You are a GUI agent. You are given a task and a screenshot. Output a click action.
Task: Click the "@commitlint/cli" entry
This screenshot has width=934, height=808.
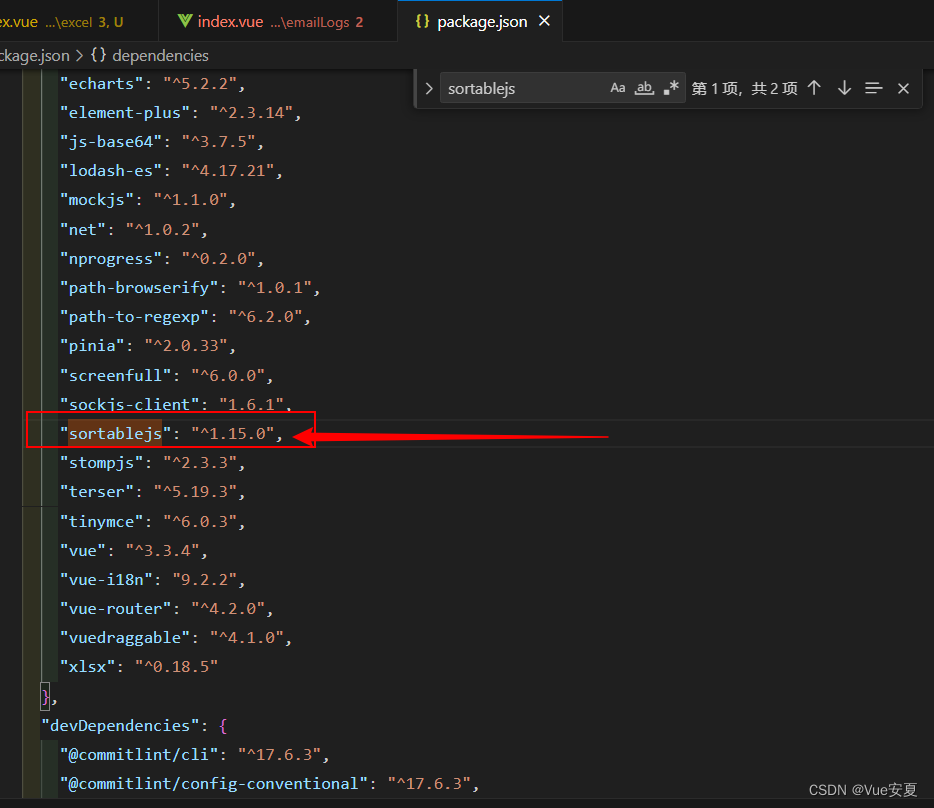194,754
